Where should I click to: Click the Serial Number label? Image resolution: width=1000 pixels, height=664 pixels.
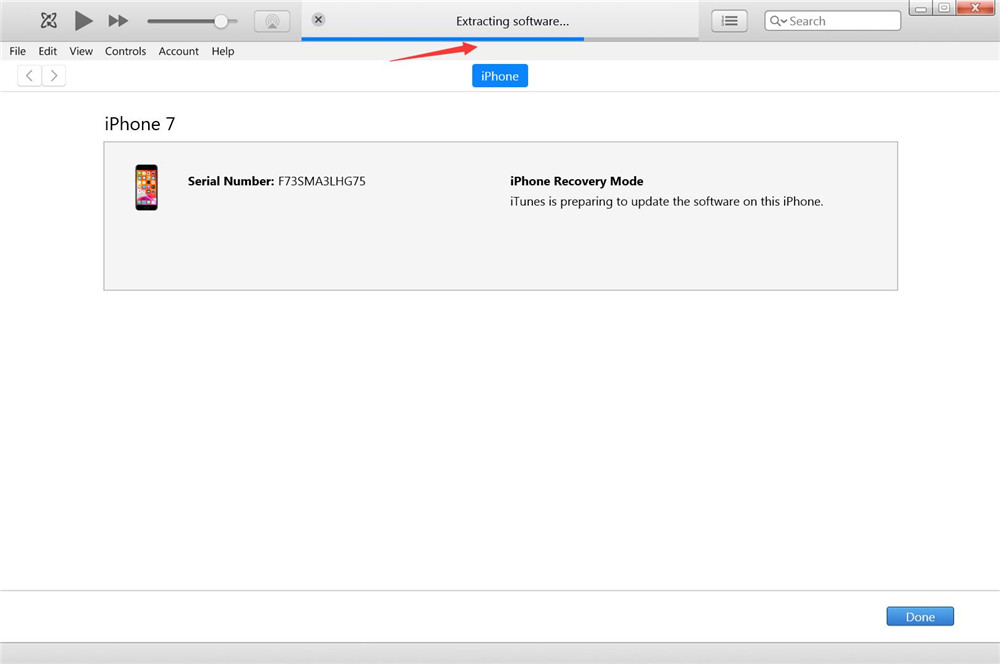pyautogui.click(x=231, y=181)
